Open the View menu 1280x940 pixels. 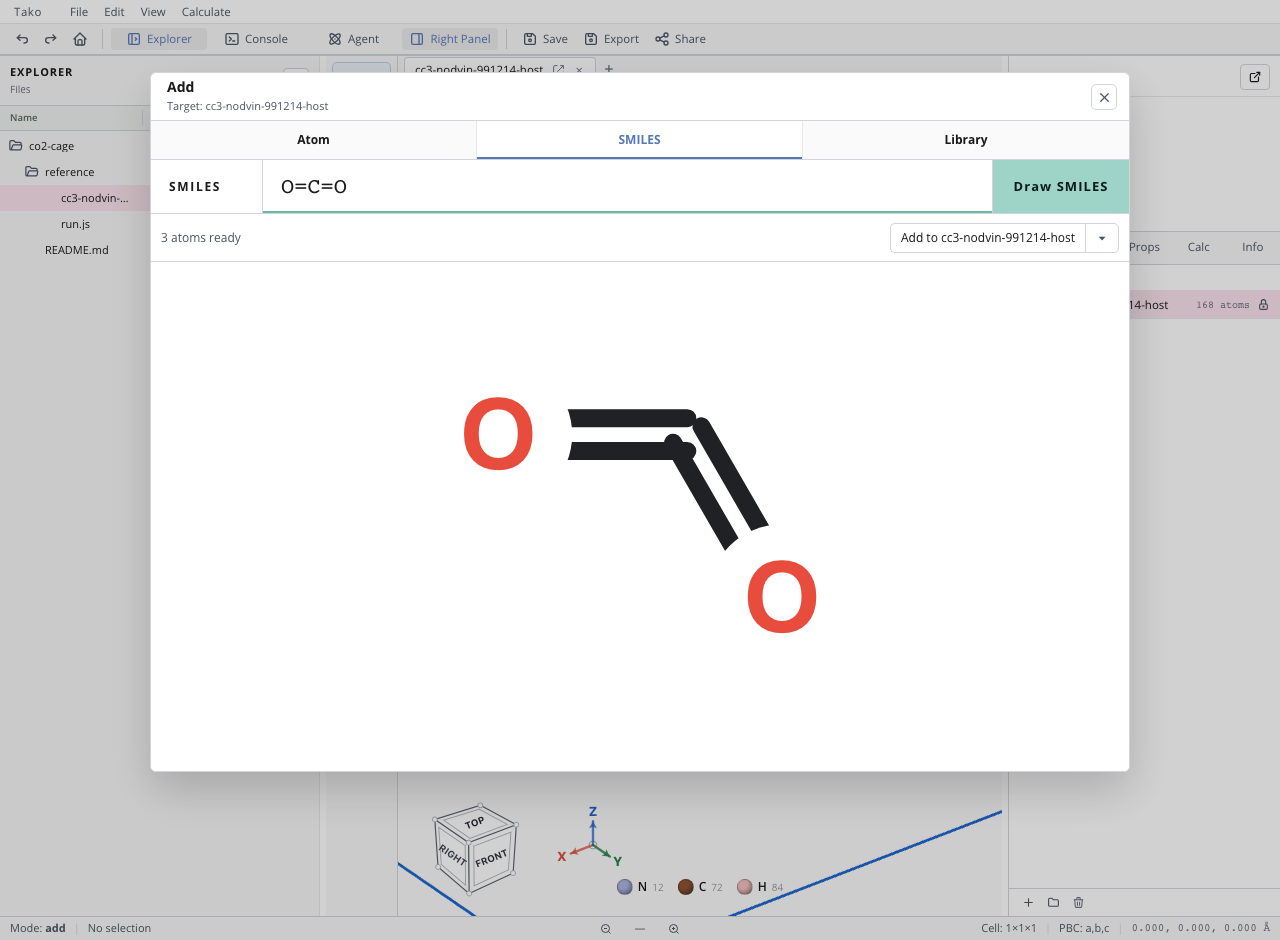coord(153,12)
